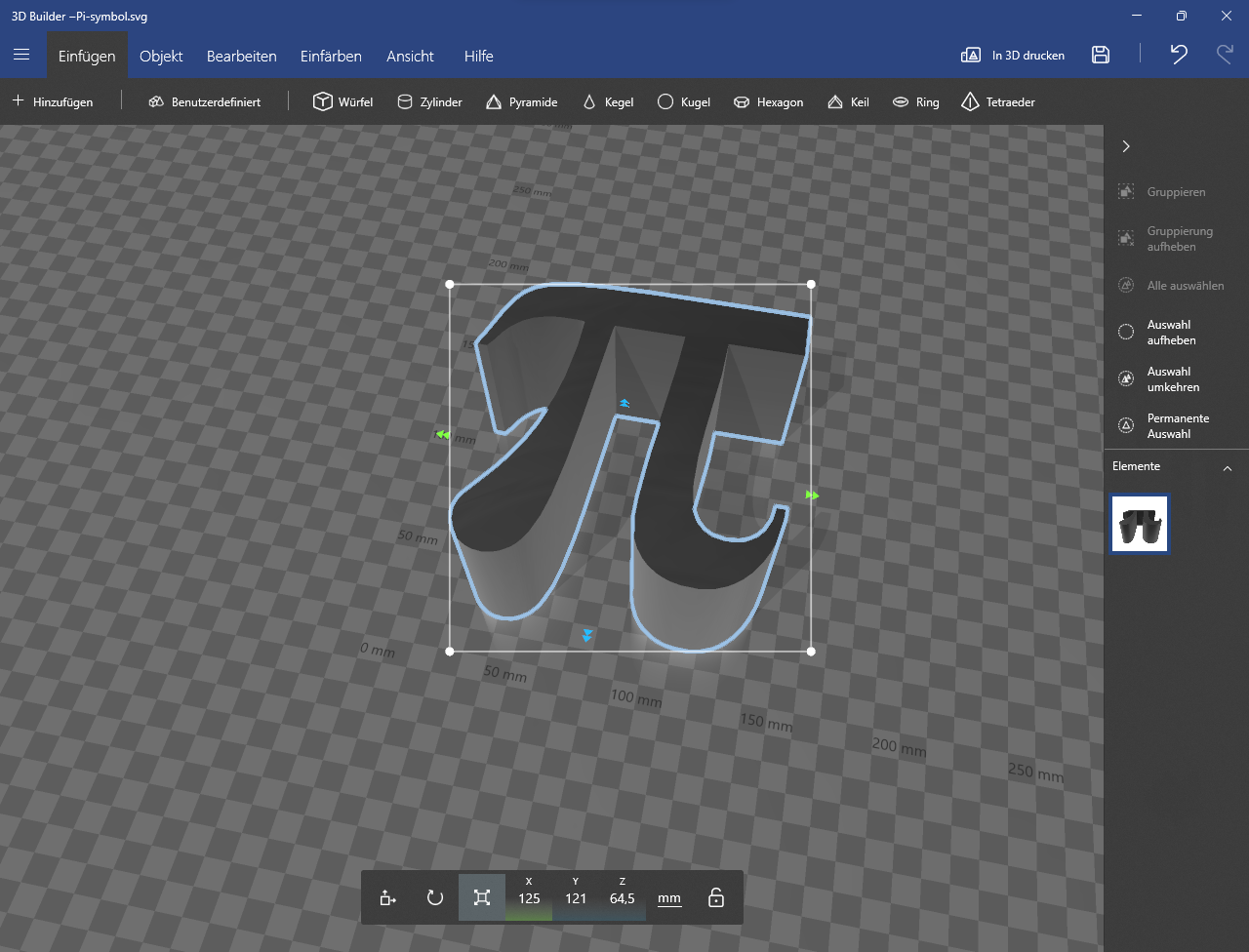Collapse the Elemente panel

(x=1228, y=467)
